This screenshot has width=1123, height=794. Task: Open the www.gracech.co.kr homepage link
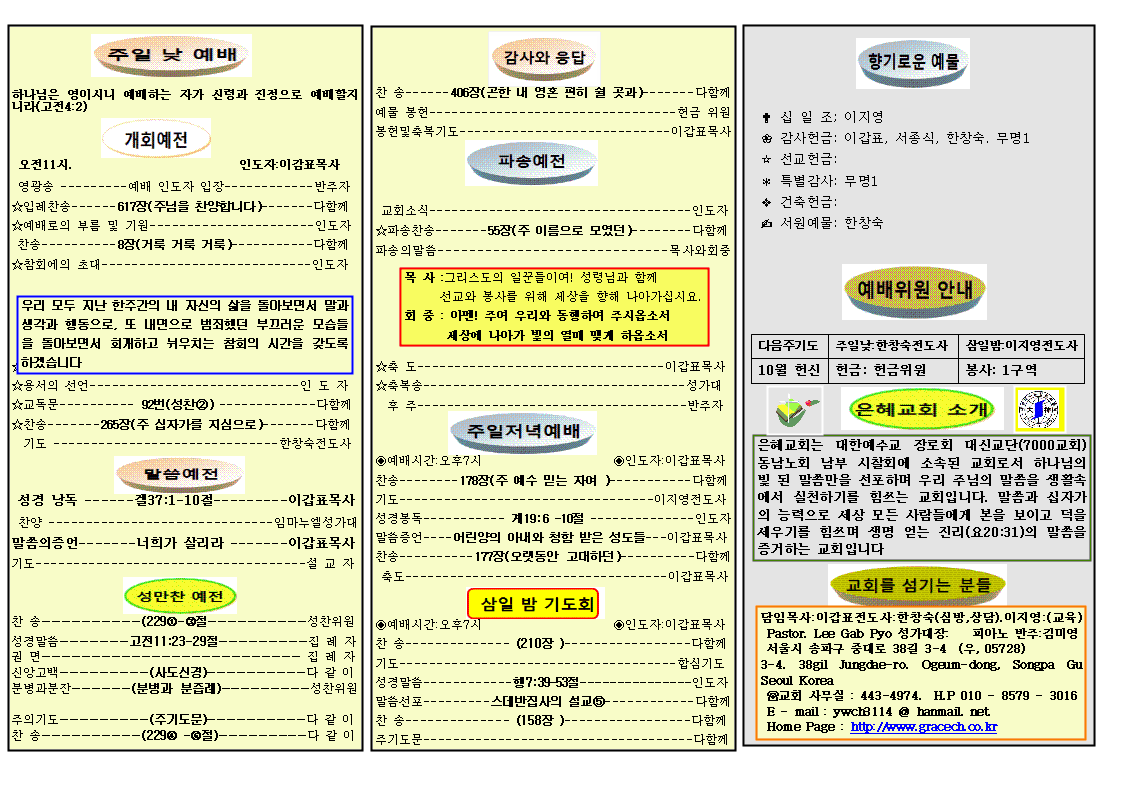coord(923,727)
